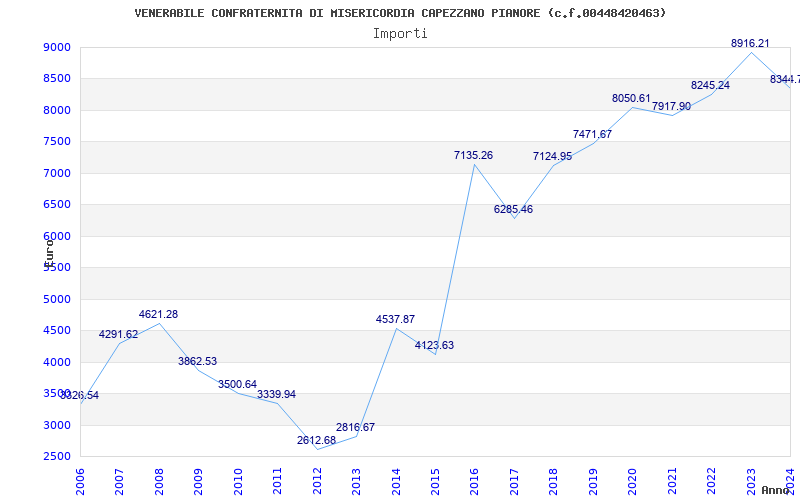
Task: Select data label 8916.21
Action: 750,43
